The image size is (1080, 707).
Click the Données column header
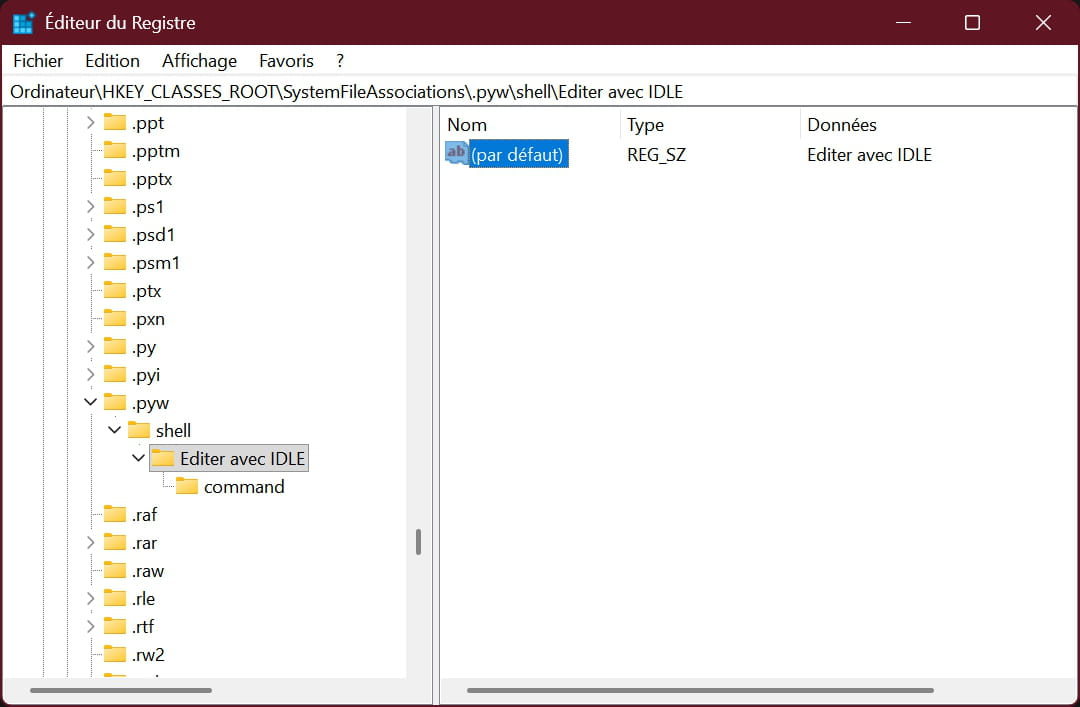(937, 125)
